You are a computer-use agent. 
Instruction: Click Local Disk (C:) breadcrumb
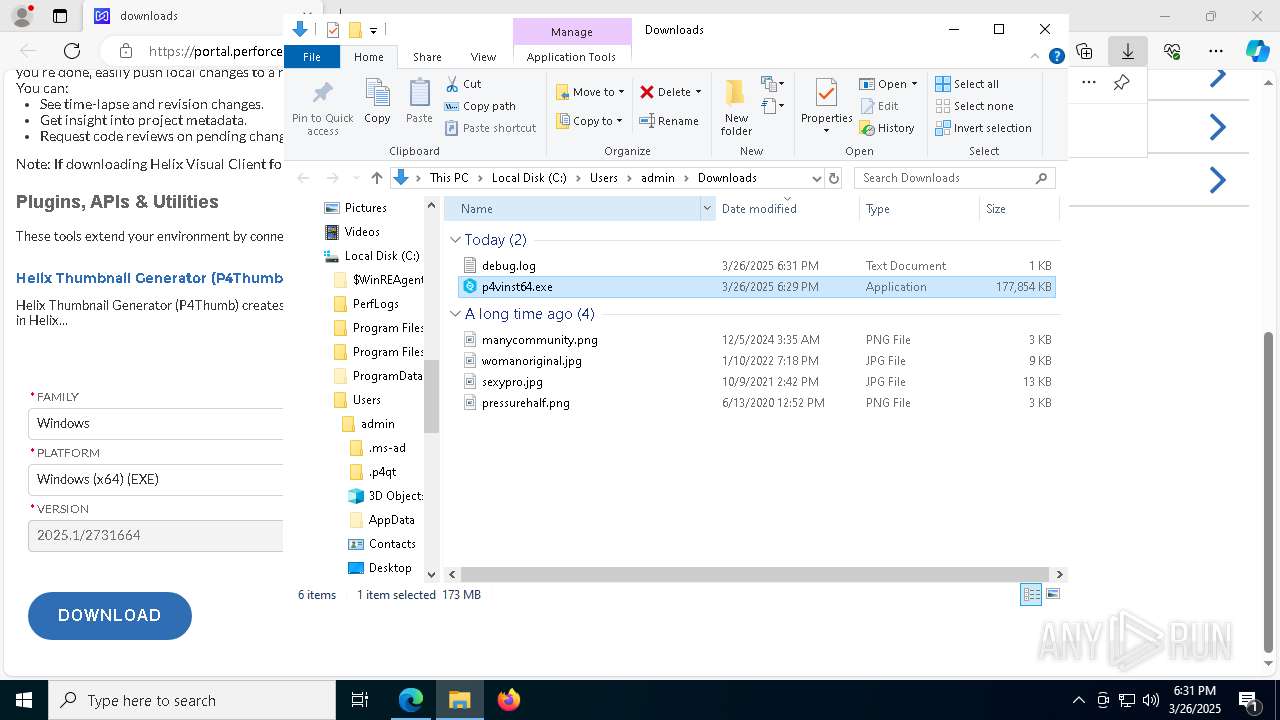click(x=529, y=178)
